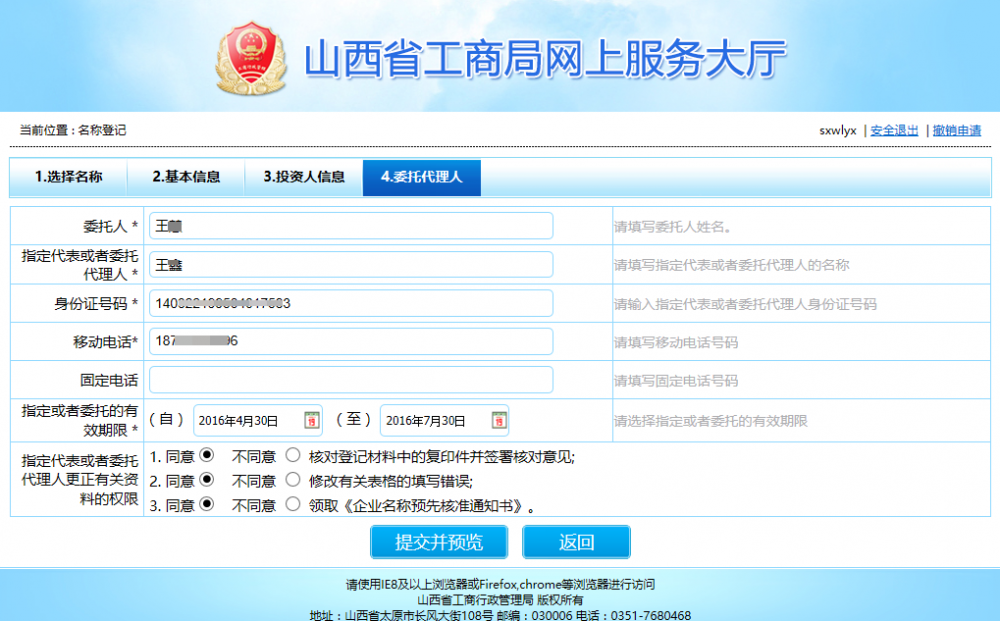Open the 撤销申请 link
This screenshot has width=1000, height=621.
tap(956, 131)
